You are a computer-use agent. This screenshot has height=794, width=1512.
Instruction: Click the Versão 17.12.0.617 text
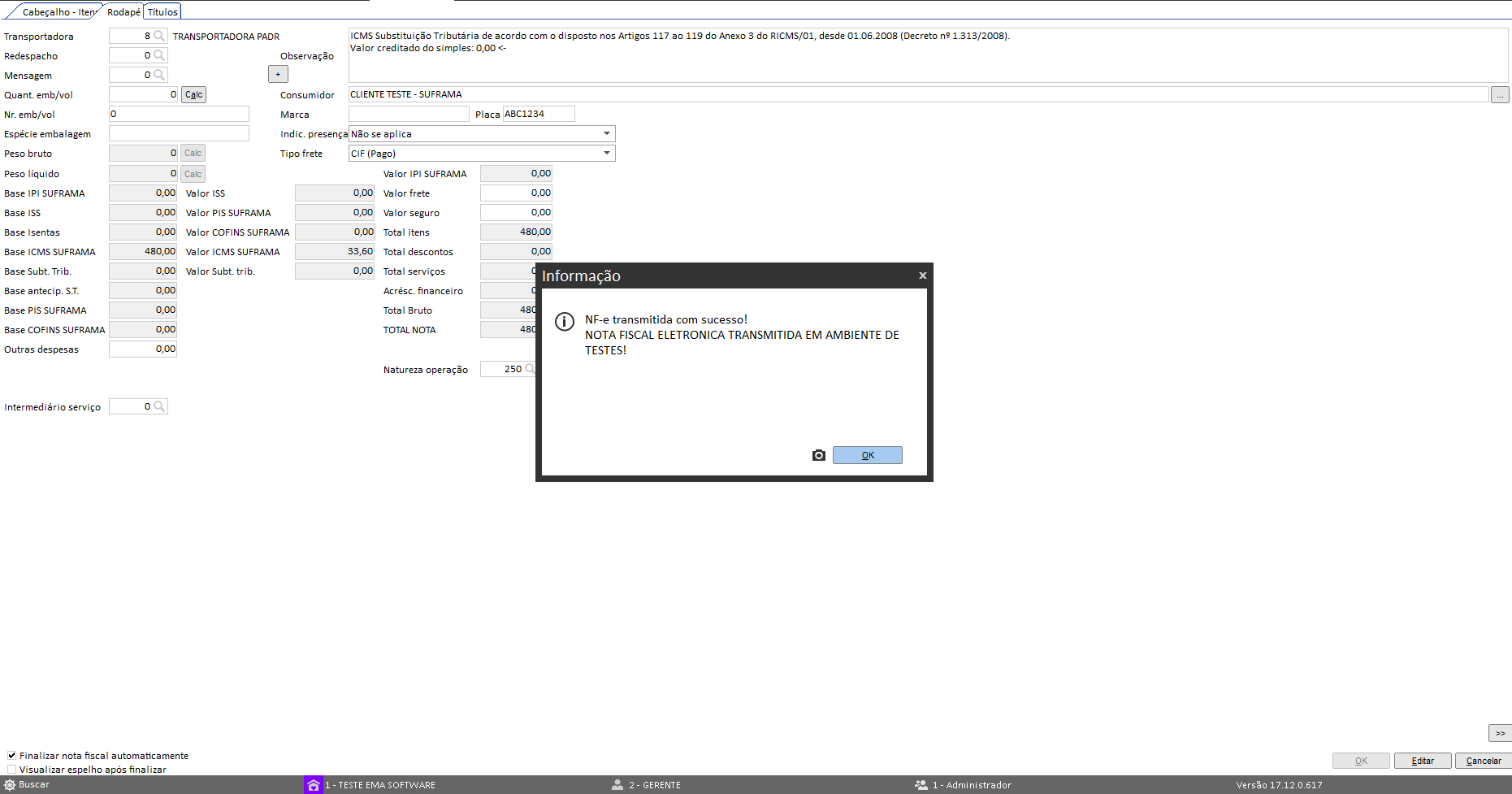(1279, 785)
